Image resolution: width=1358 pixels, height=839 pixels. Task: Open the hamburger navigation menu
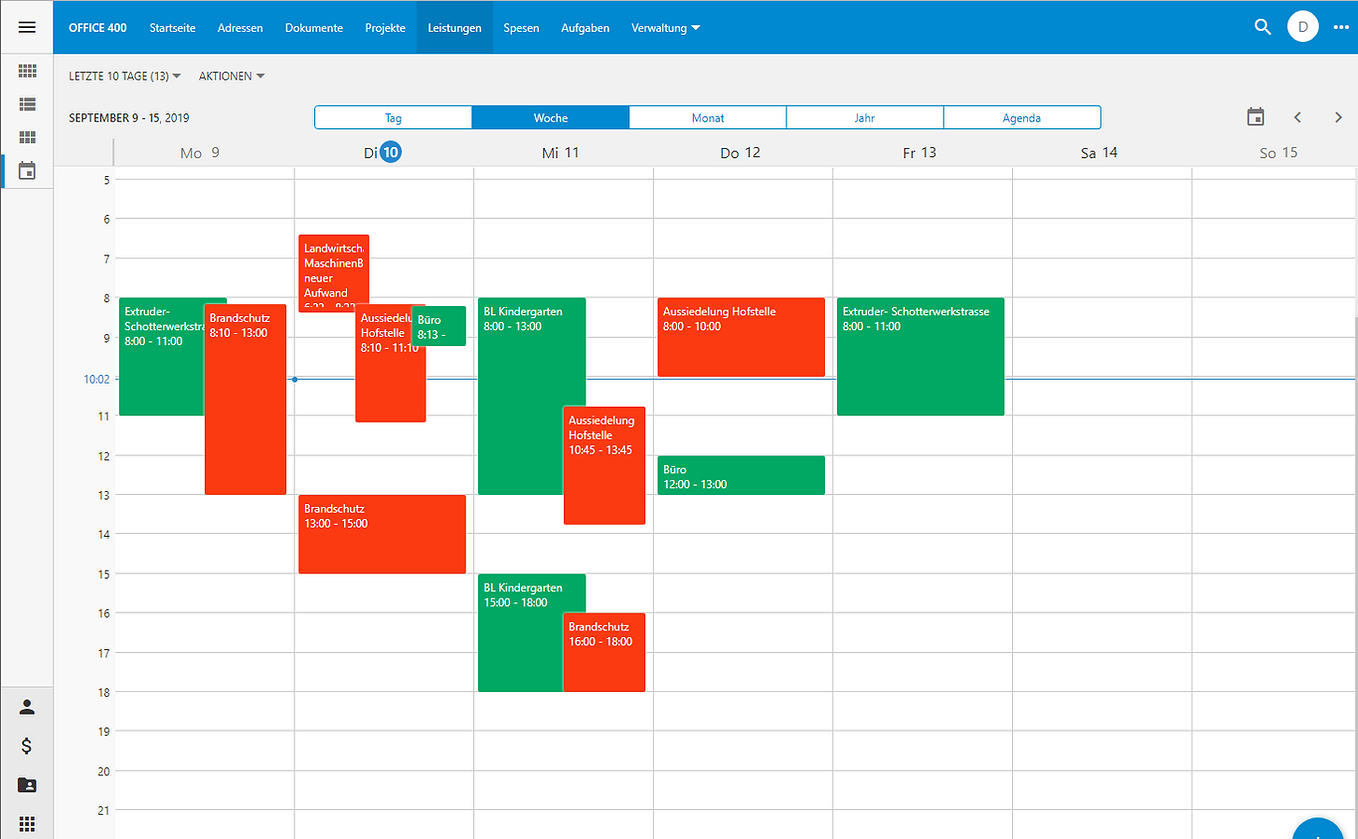(27, 27)
